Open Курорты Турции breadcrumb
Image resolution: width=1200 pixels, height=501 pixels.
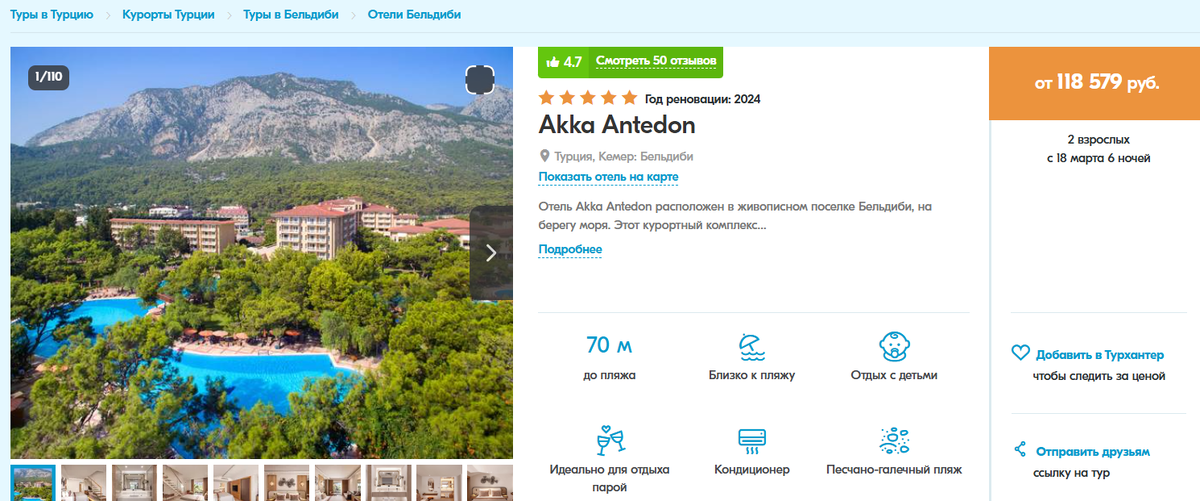coord(168,15)
